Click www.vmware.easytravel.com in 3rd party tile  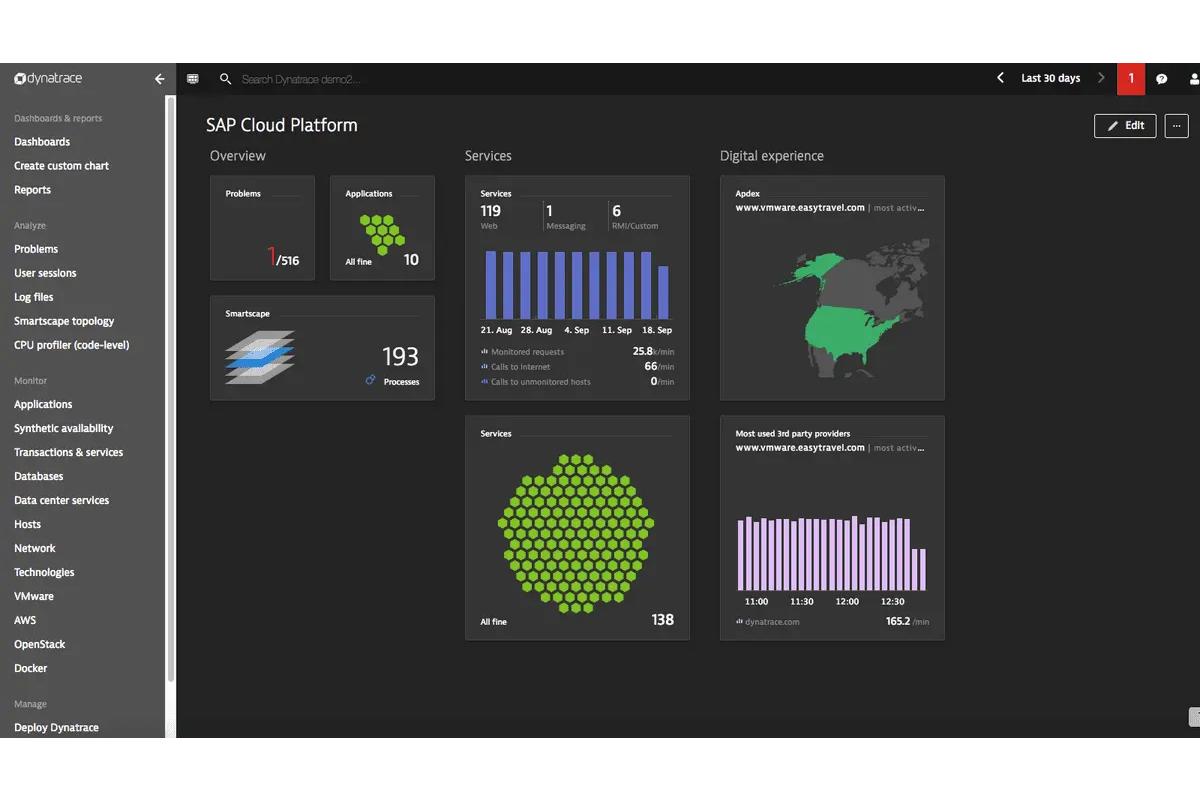(800, 448)
